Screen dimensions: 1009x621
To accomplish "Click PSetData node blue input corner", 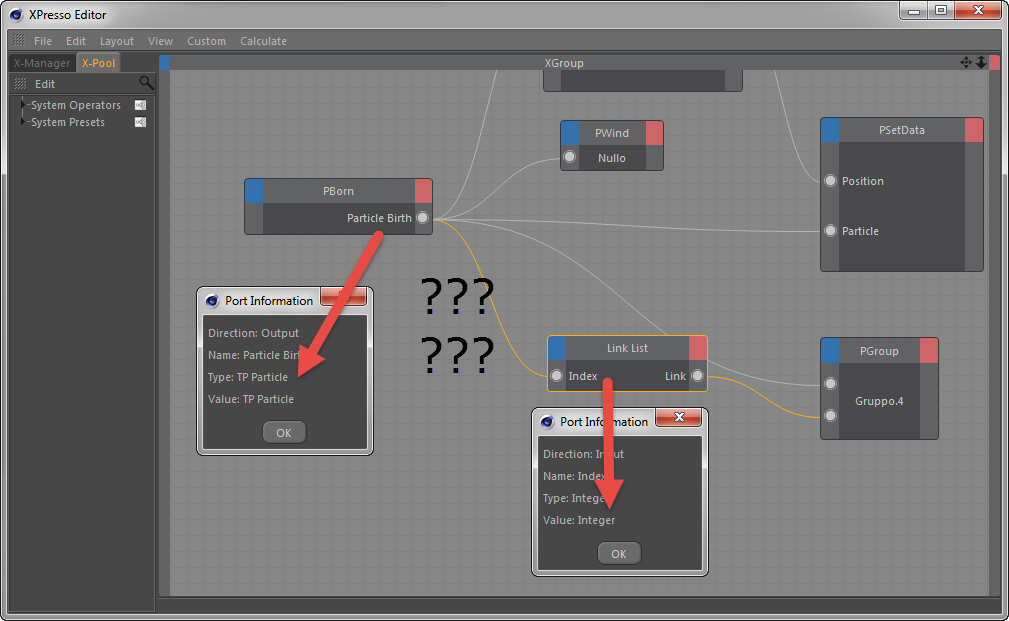I will coord(830,130).
